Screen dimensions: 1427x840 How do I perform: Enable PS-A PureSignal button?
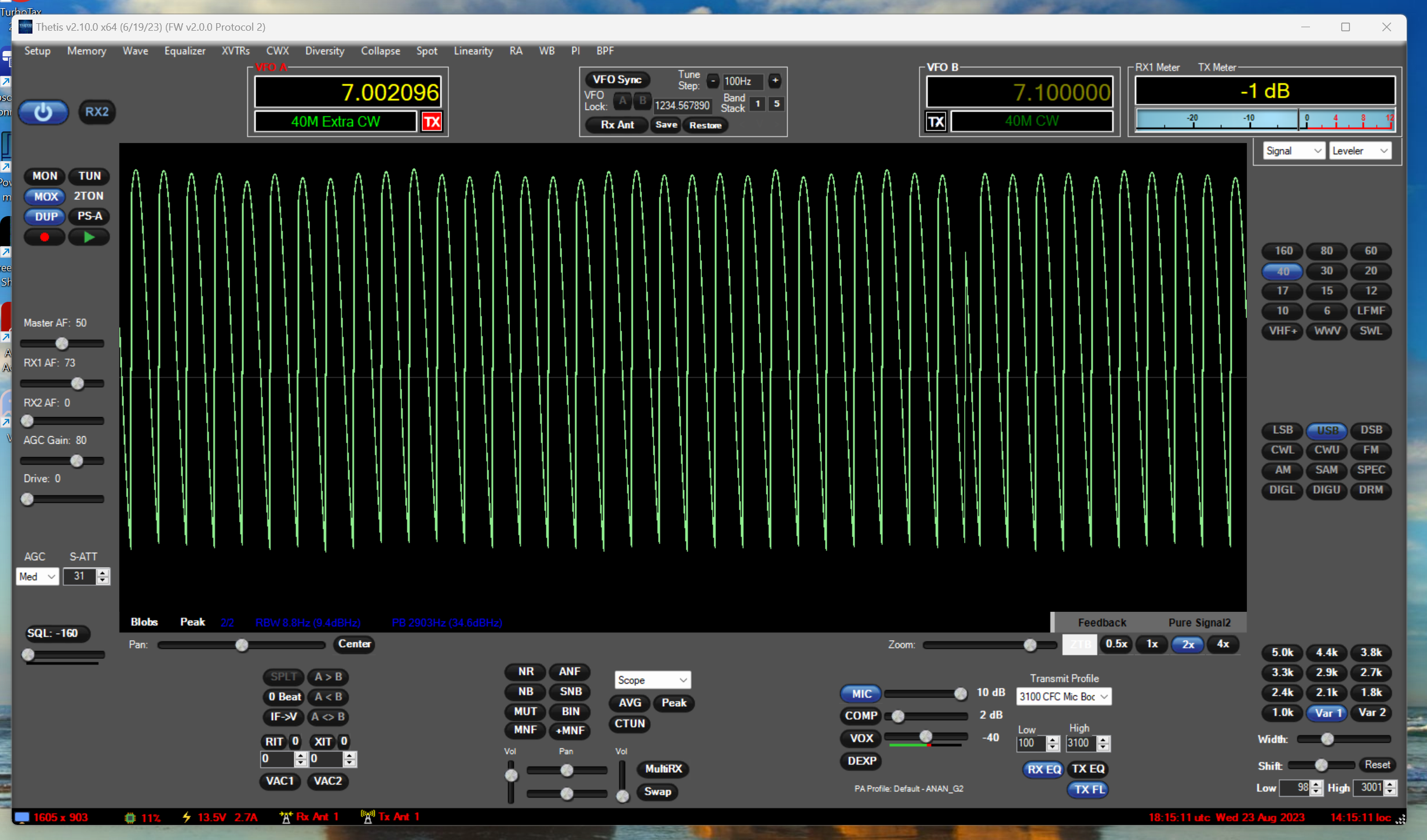click(90, 216)
